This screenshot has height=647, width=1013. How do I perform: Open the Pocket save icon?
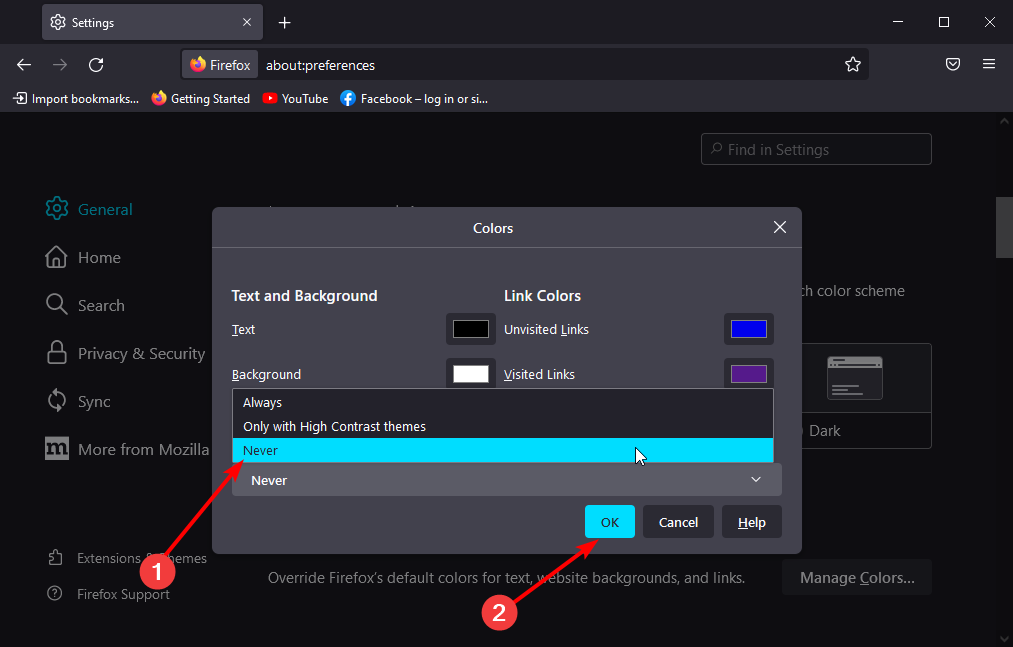(x=953, y=64)
